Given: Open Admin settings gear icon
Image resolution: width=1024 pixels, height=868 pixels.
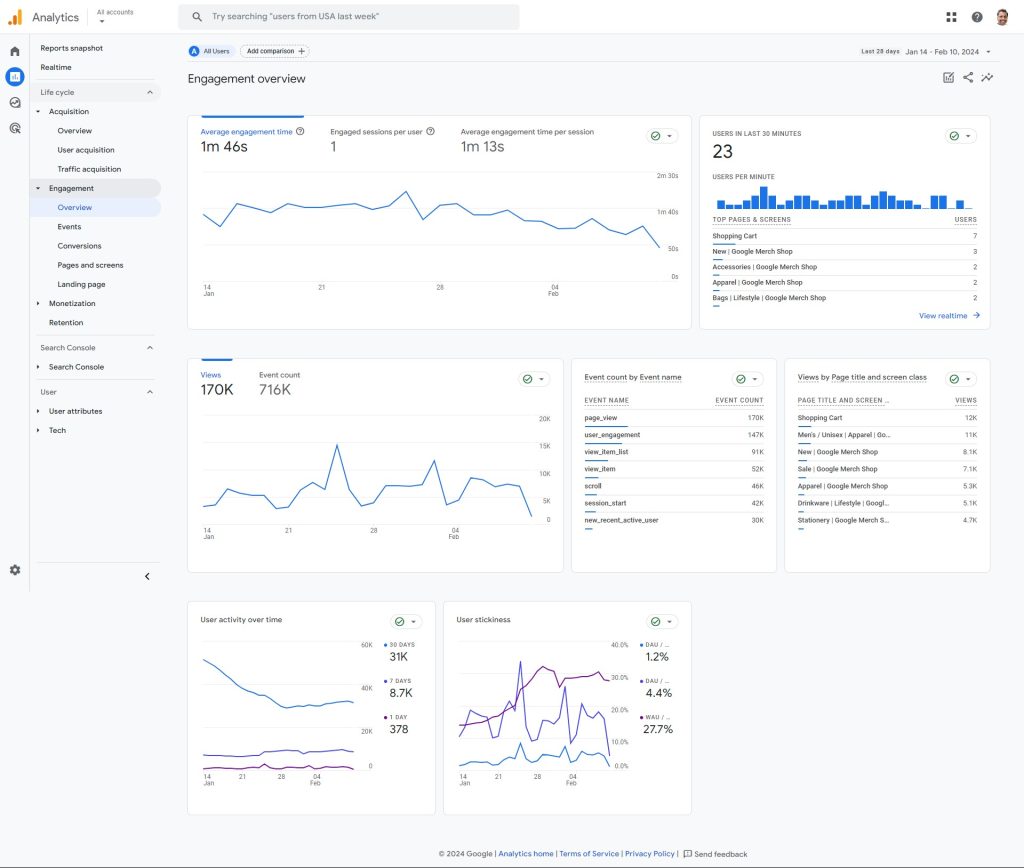Looking at the screenshot, I should (x=15, y=570).
